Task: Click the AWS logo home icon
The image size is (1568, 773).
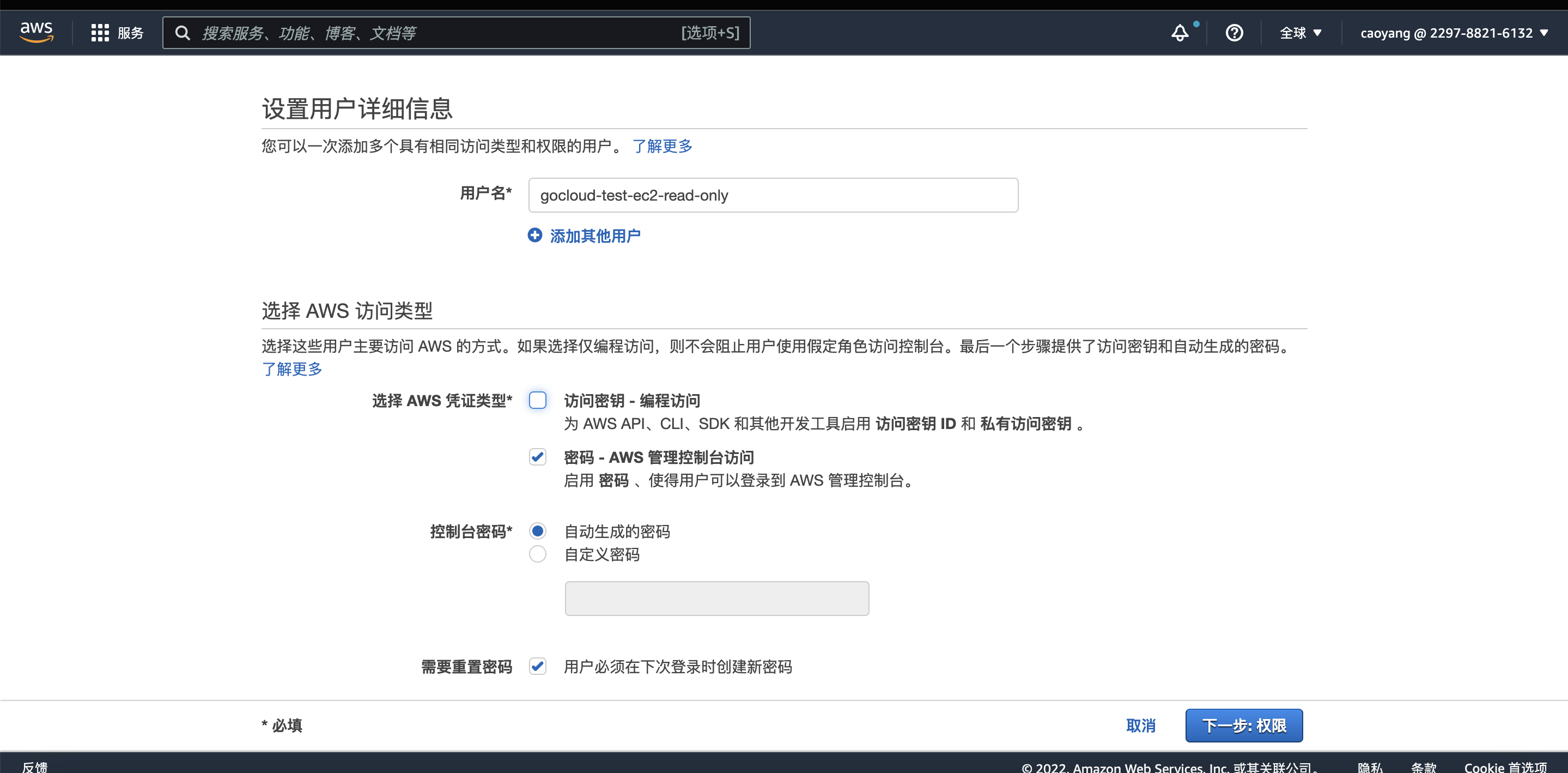Action: click(37, 32)
